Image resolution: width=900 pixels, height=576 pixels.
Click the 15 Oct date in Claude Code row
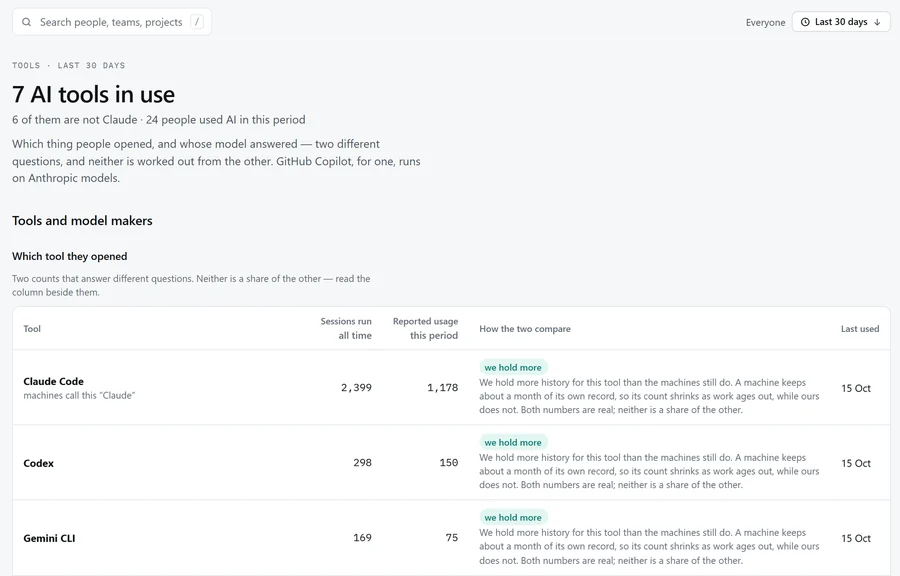(x=856, y=388)
